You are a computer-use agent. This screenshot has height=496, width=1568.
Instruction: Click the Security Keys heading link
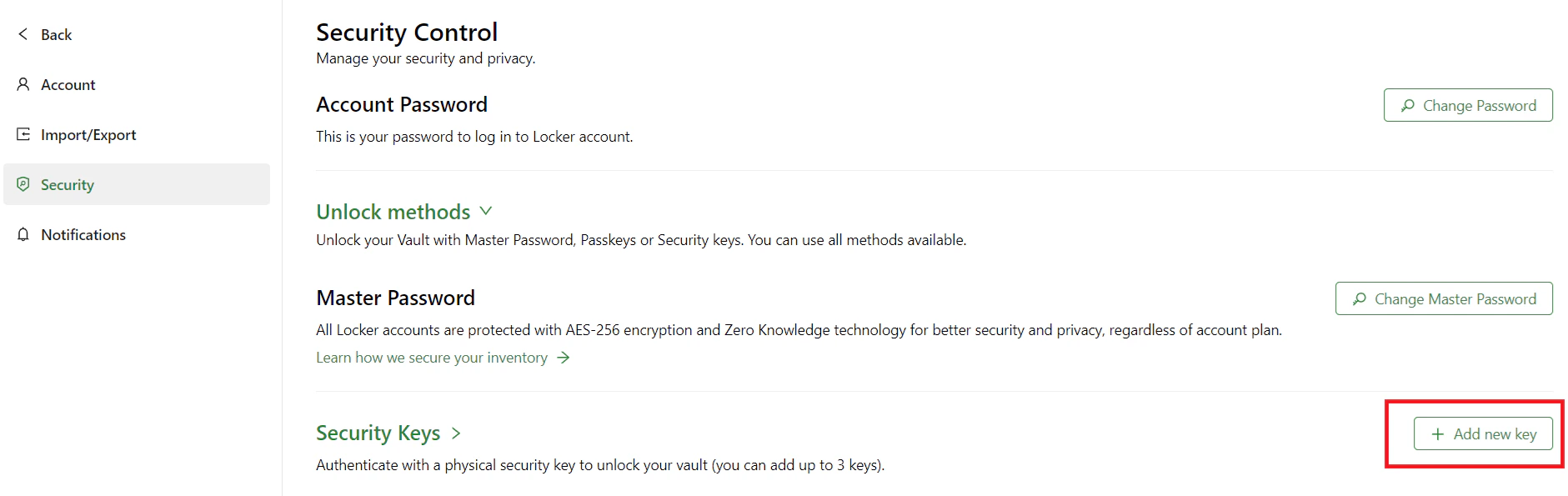378,433
